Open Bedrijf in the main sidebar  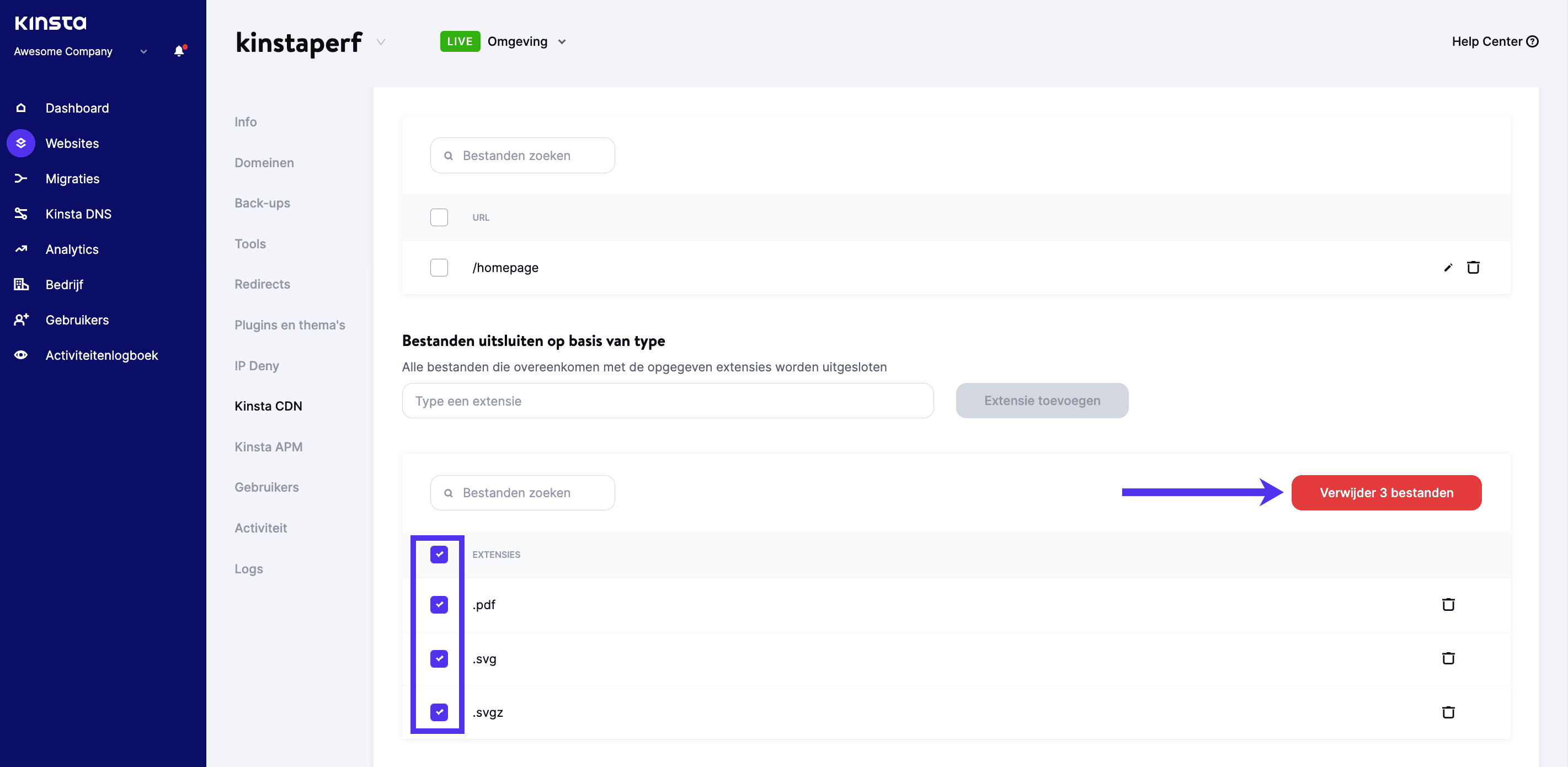[x=64, y=284]
